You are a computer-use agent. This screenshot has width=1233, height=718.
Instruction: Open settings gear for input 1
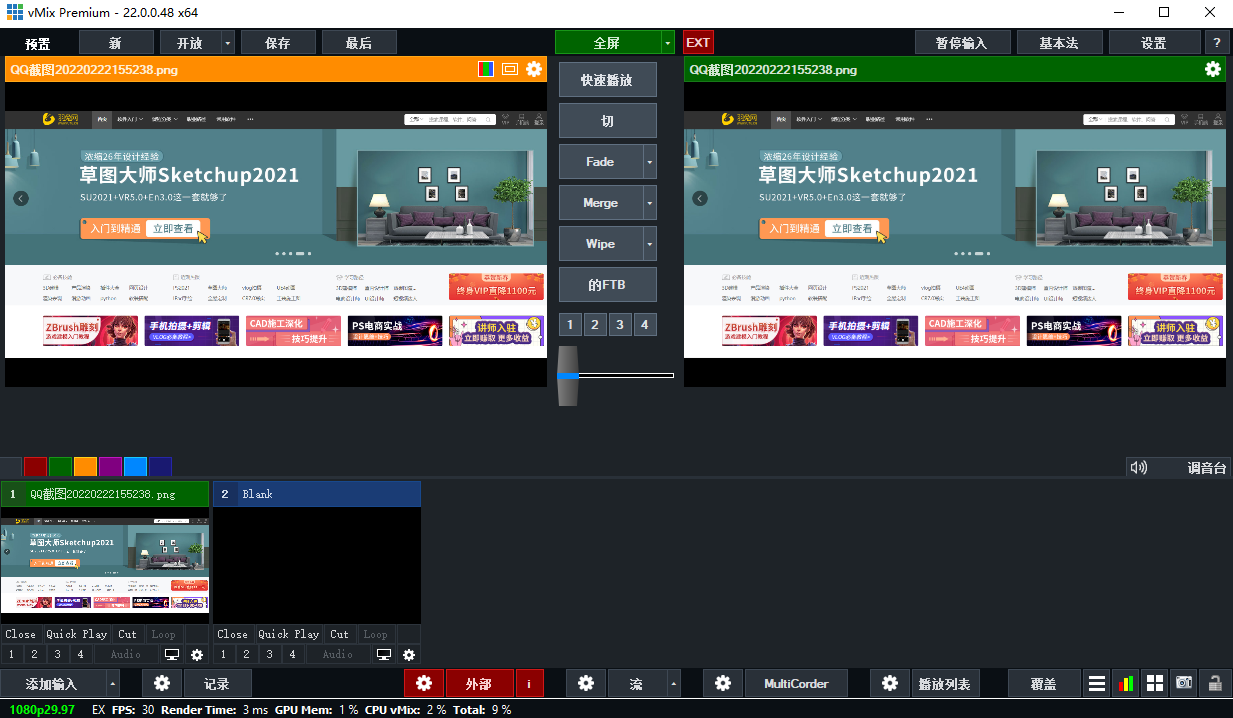(x=196, y=655)
